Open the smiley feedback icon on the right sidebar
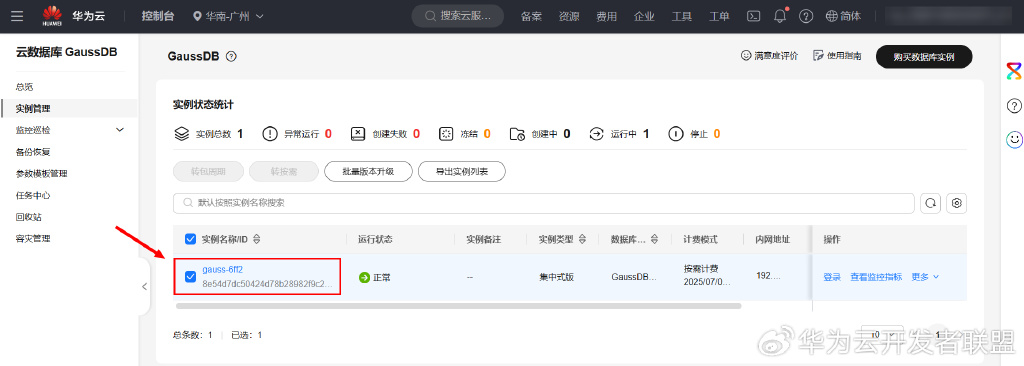This screenshot has height=366, width=1024. point(1014,139)
